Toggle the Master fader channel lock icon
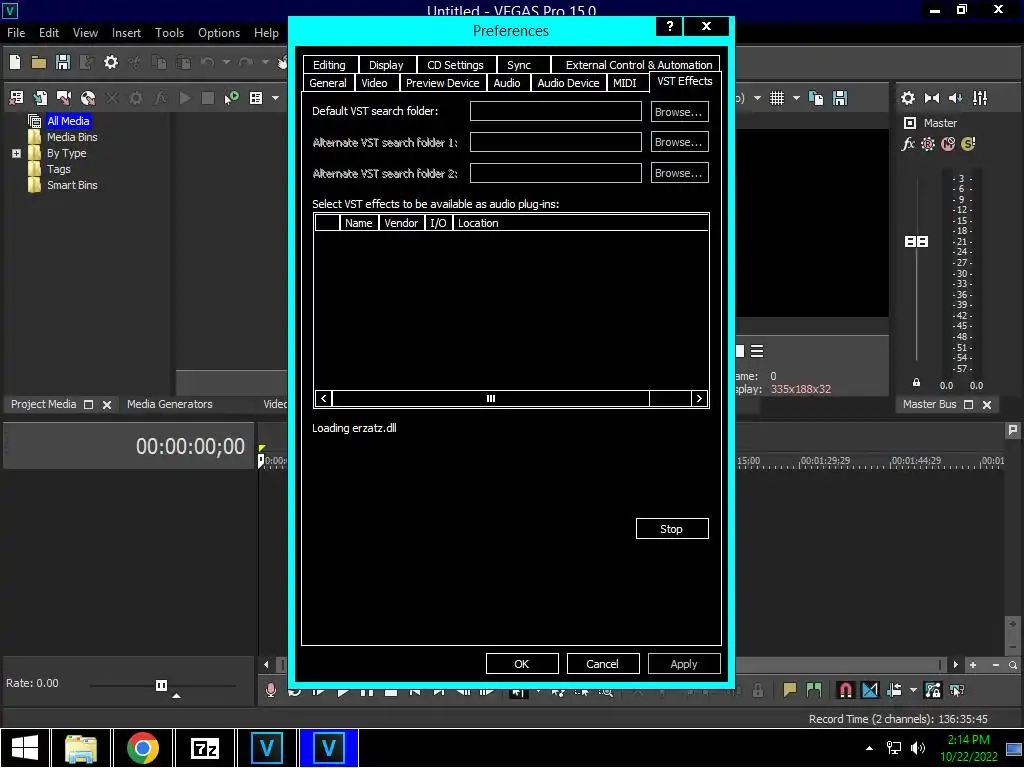 coord(916,383)
